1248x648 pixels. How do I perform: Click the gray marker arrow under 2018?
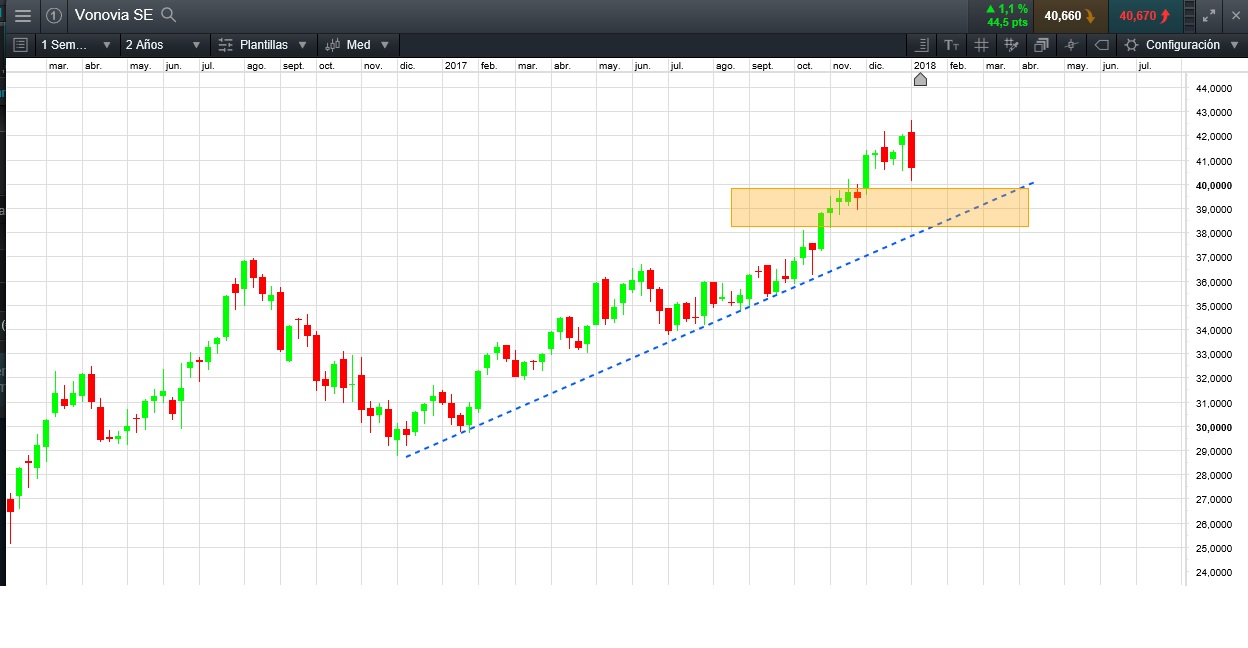point(920,79)
